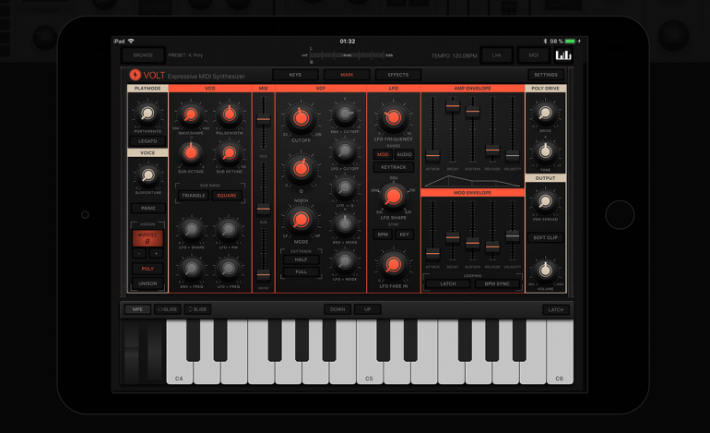Set LFO range to Mod

tap(383, 155)
